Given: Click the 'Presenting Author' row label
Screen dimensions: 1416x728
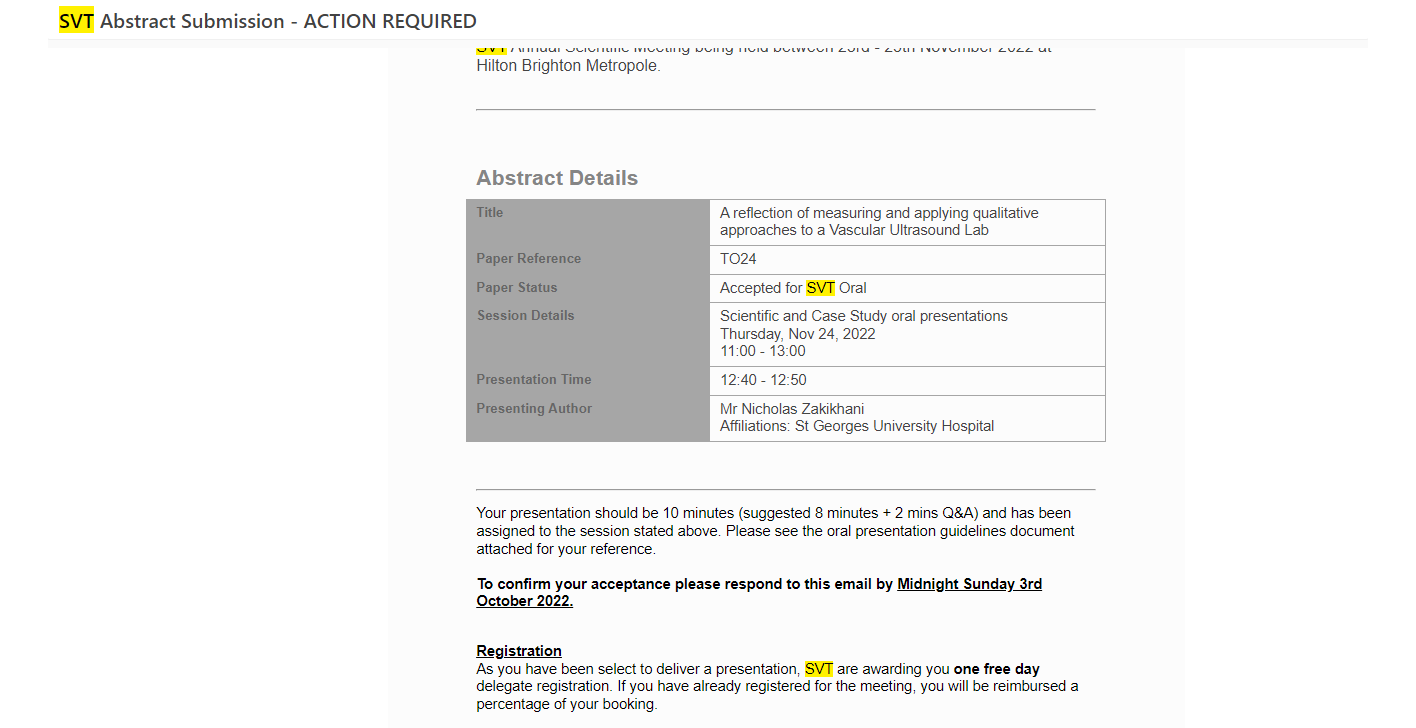Looking at the screenshot, I should click(534, 409).
